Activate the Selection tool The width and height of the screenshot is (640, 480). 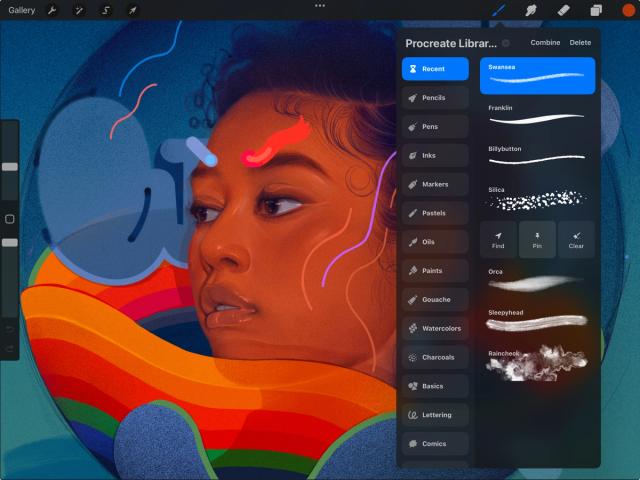coord(106,10)
